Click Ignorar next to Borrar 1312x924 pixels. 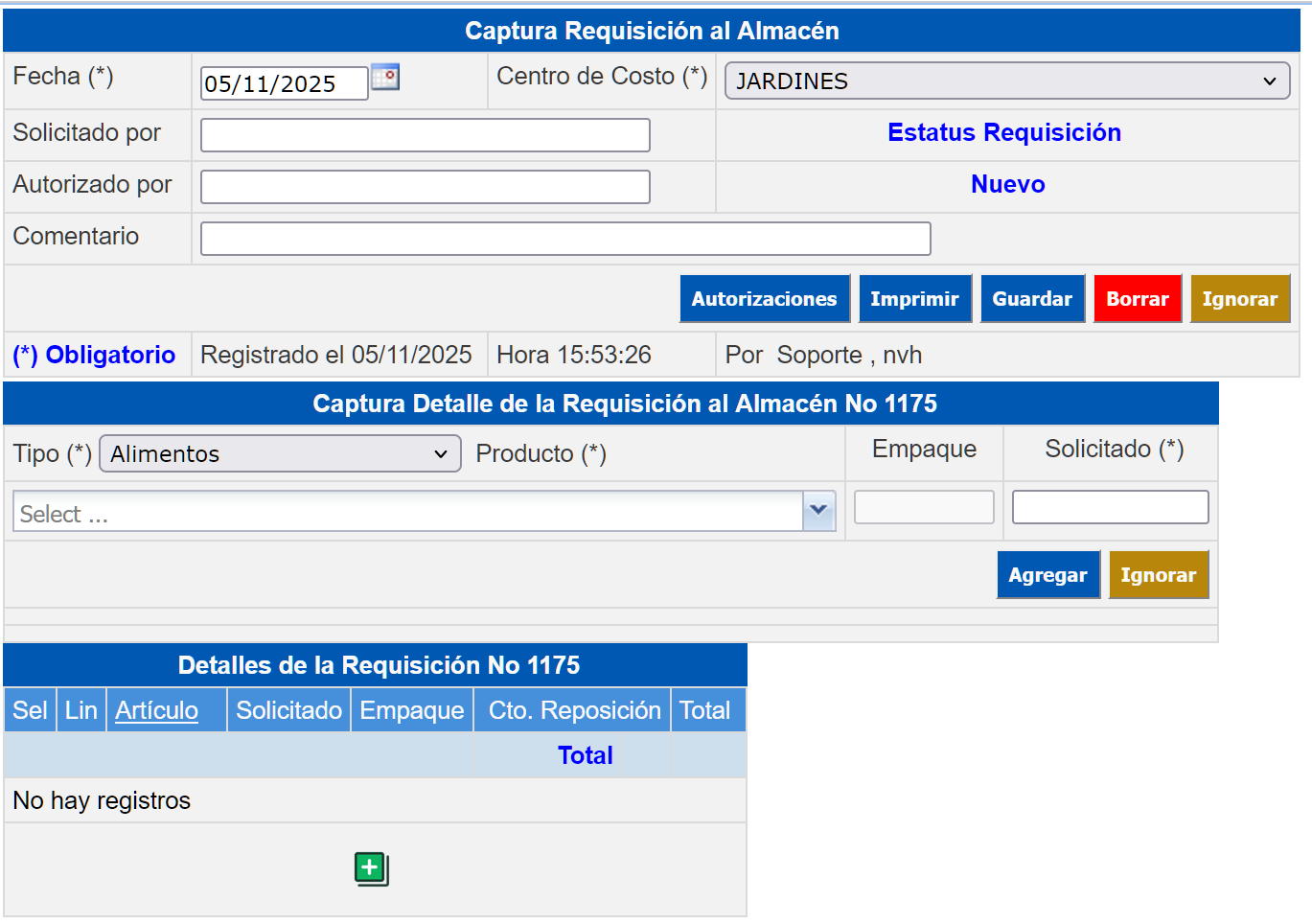pyautogui.click(x=1239, y=299)
